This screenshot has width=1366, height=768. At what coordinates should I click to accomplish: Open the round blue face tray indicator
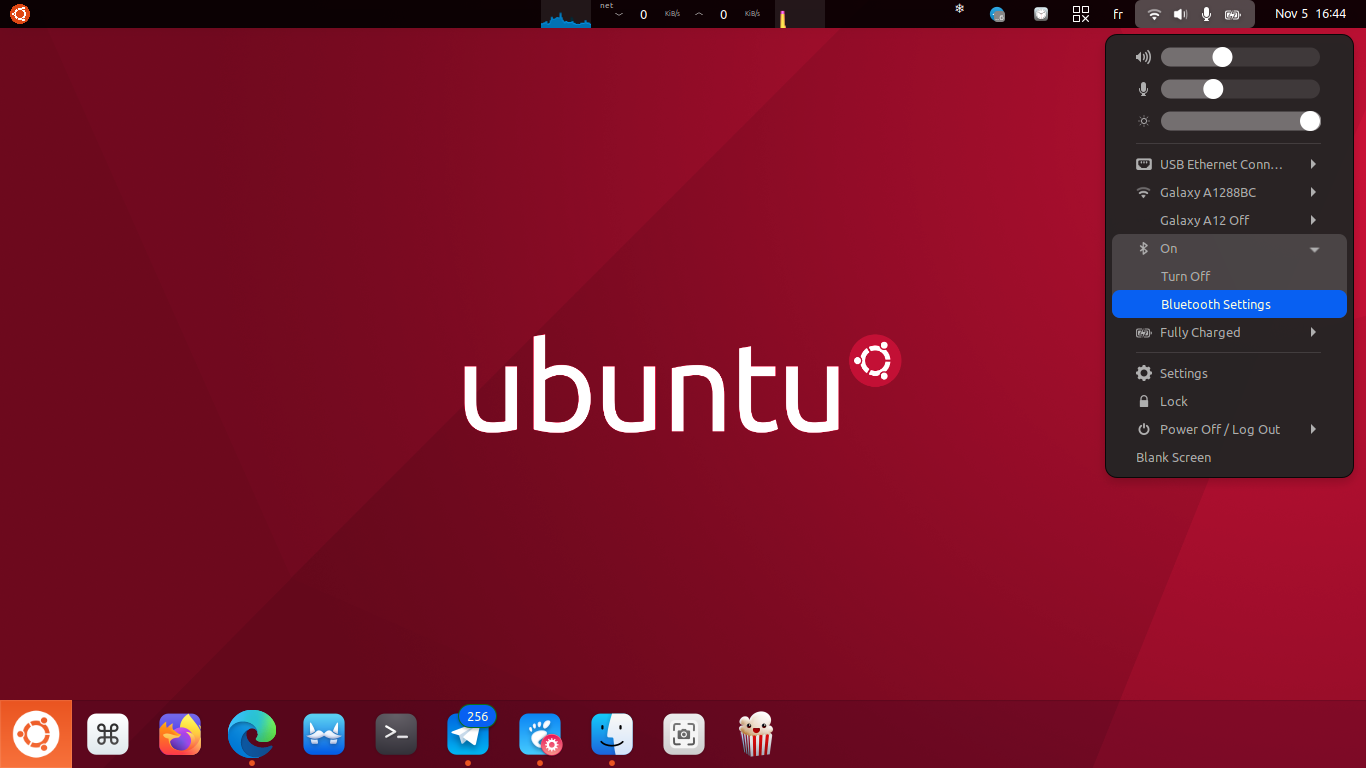pos(997,14)
